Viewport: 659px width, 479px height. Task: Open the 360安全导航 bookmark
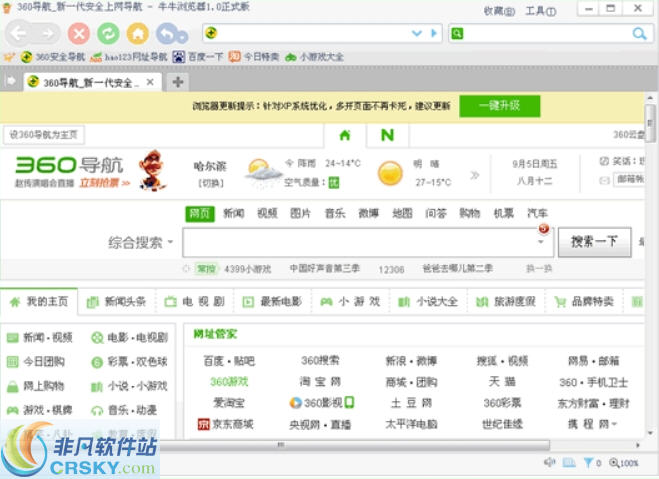tap(53, 57)
